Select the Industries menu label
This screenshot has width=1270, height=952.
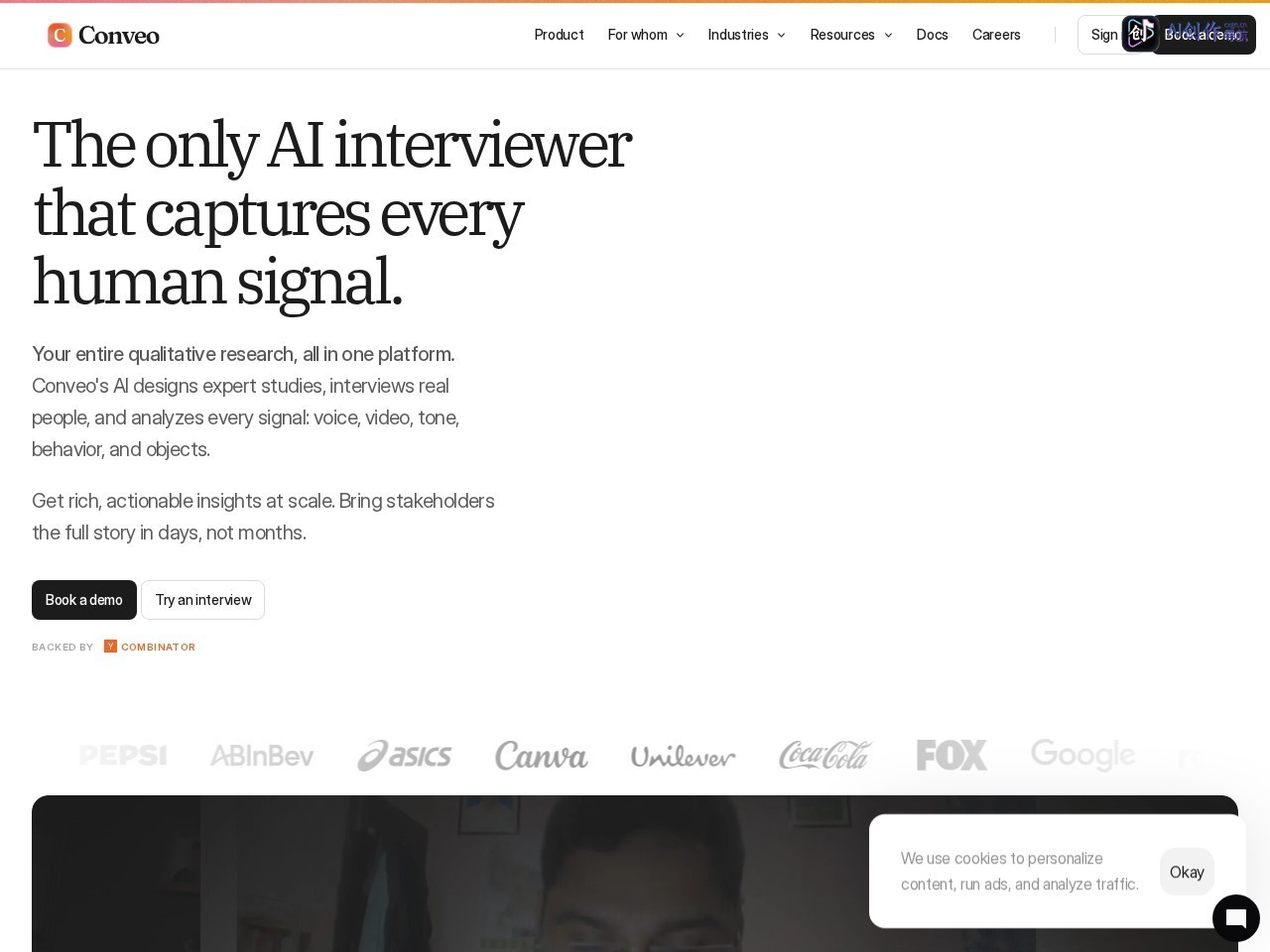point(738,35)
